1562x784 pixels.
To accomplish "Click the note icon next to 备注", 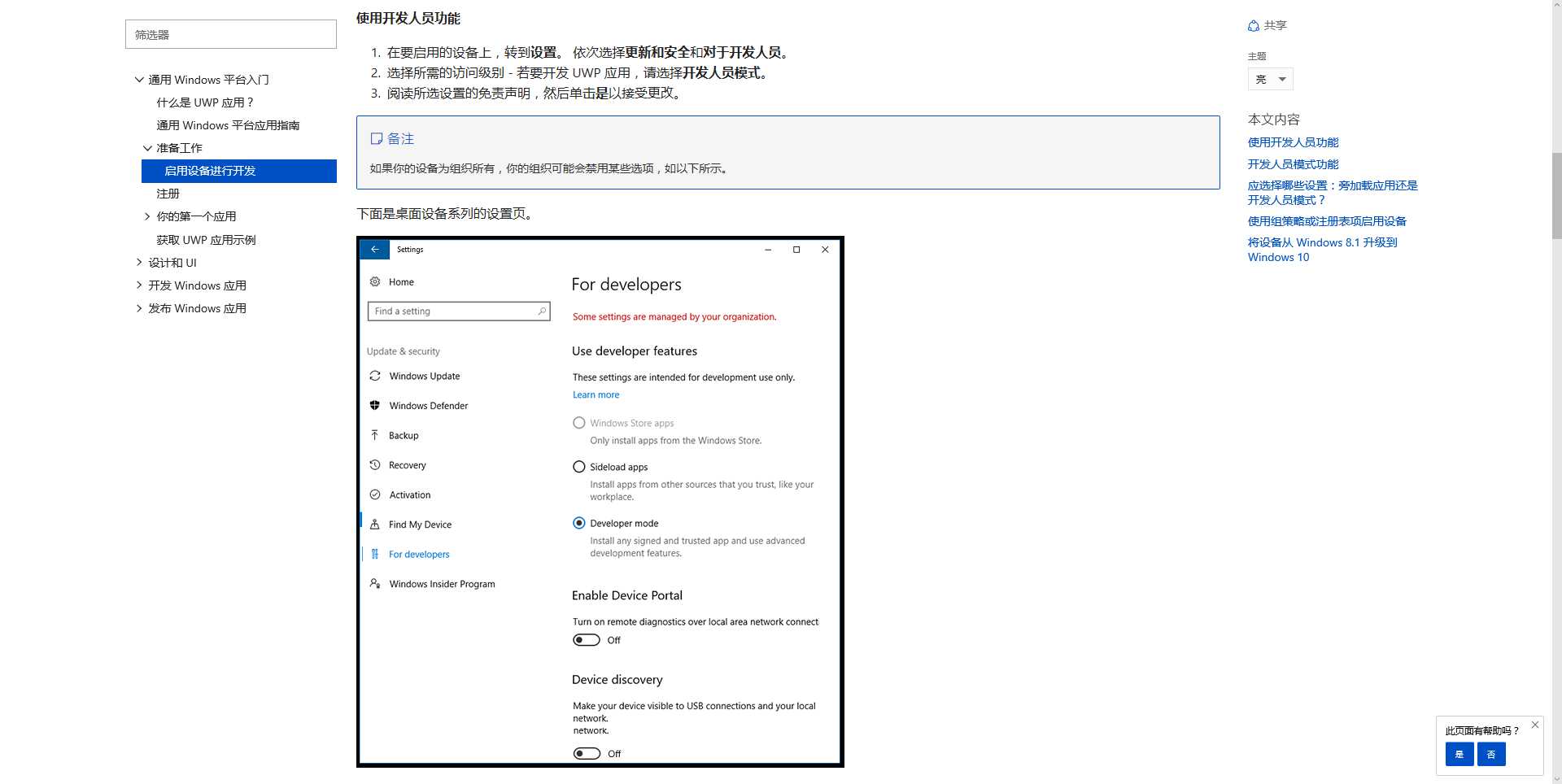I will (376, 139).
